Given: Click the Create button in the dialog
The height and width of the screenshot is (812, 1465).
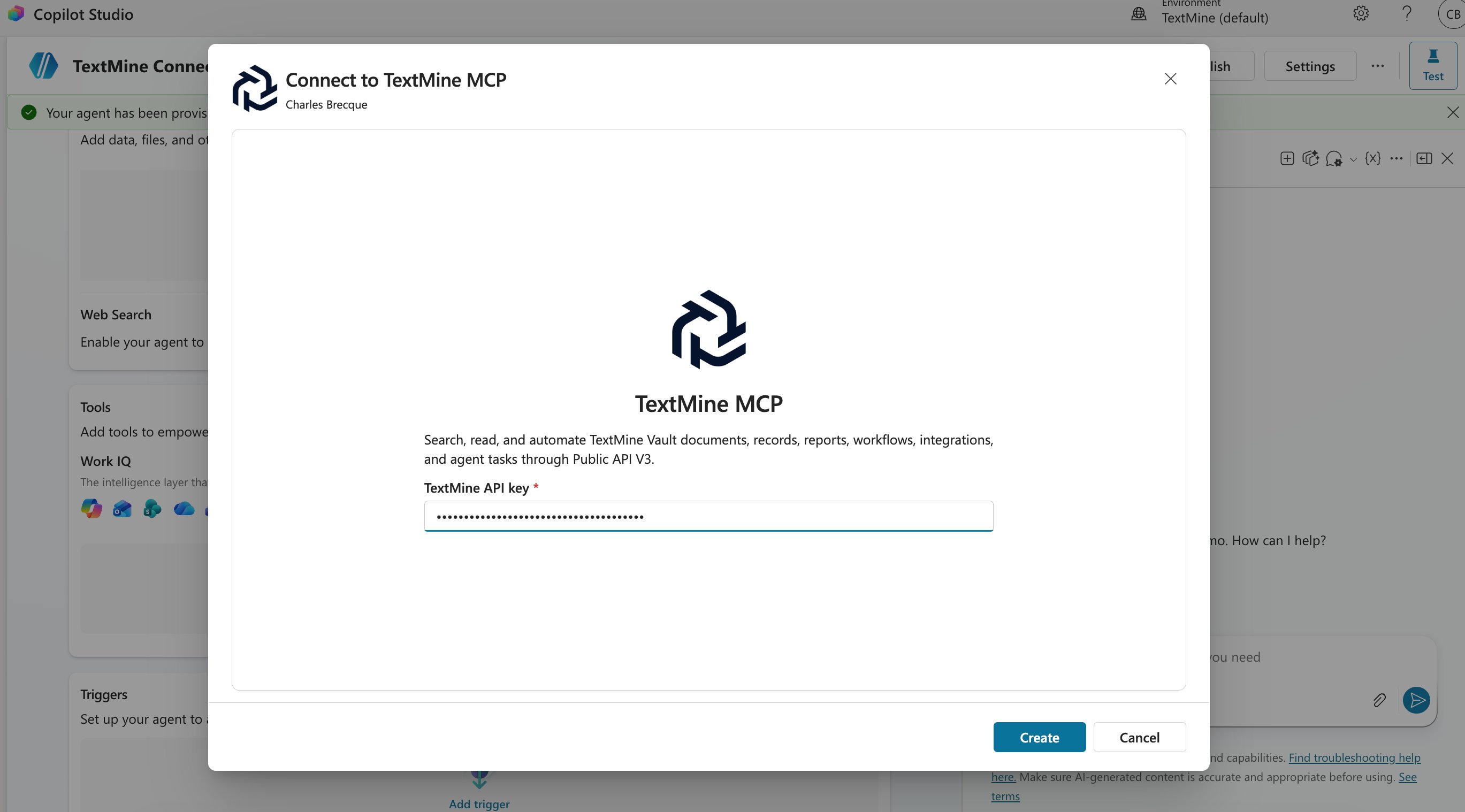Looking at the screenshot, I should point(1039,737).
